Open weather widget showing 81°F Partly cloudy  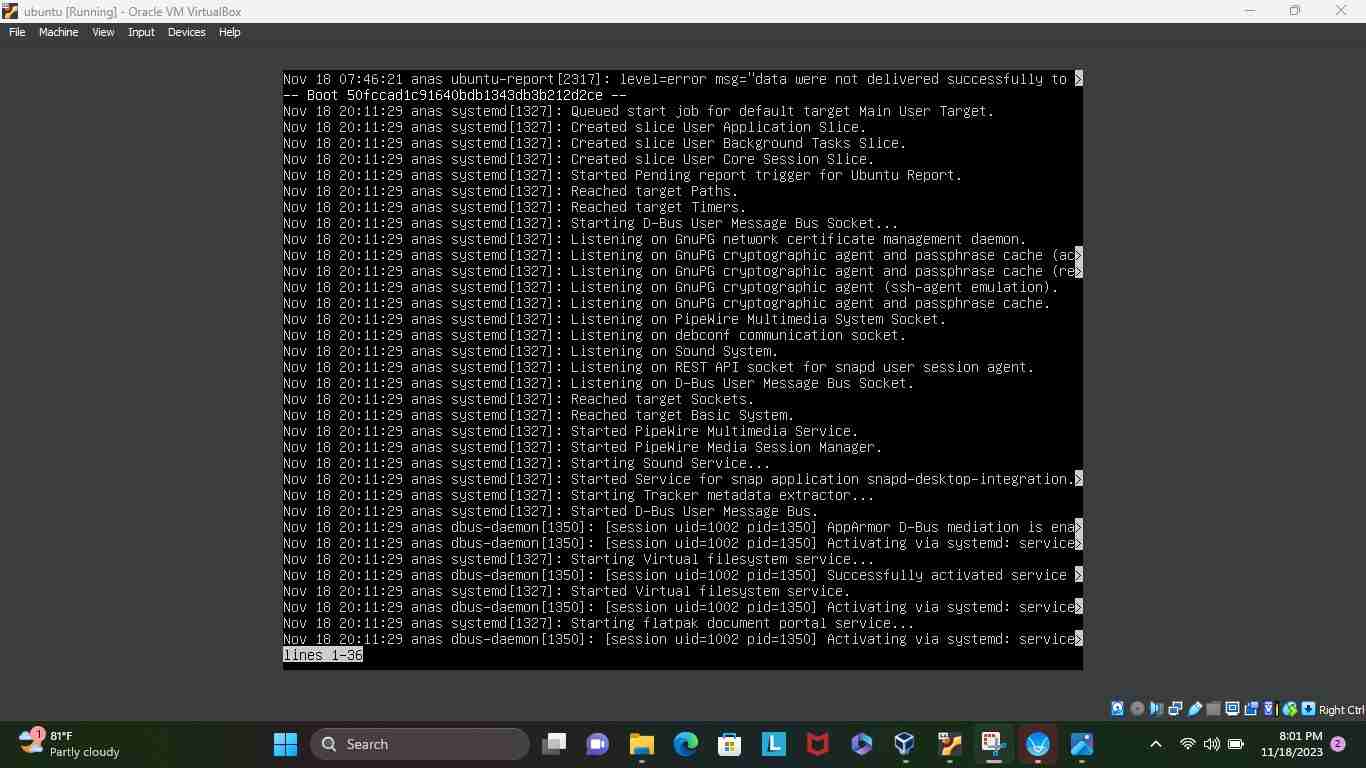click(x=70, y=744)
